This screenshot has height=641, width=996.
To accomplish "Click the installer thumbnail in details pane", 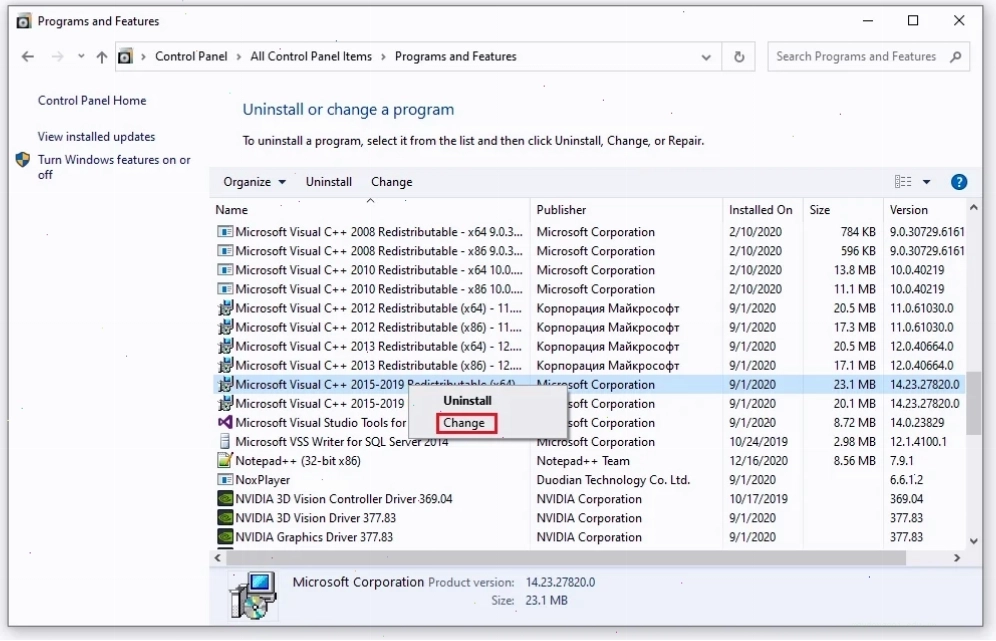I will click(253, 594).
